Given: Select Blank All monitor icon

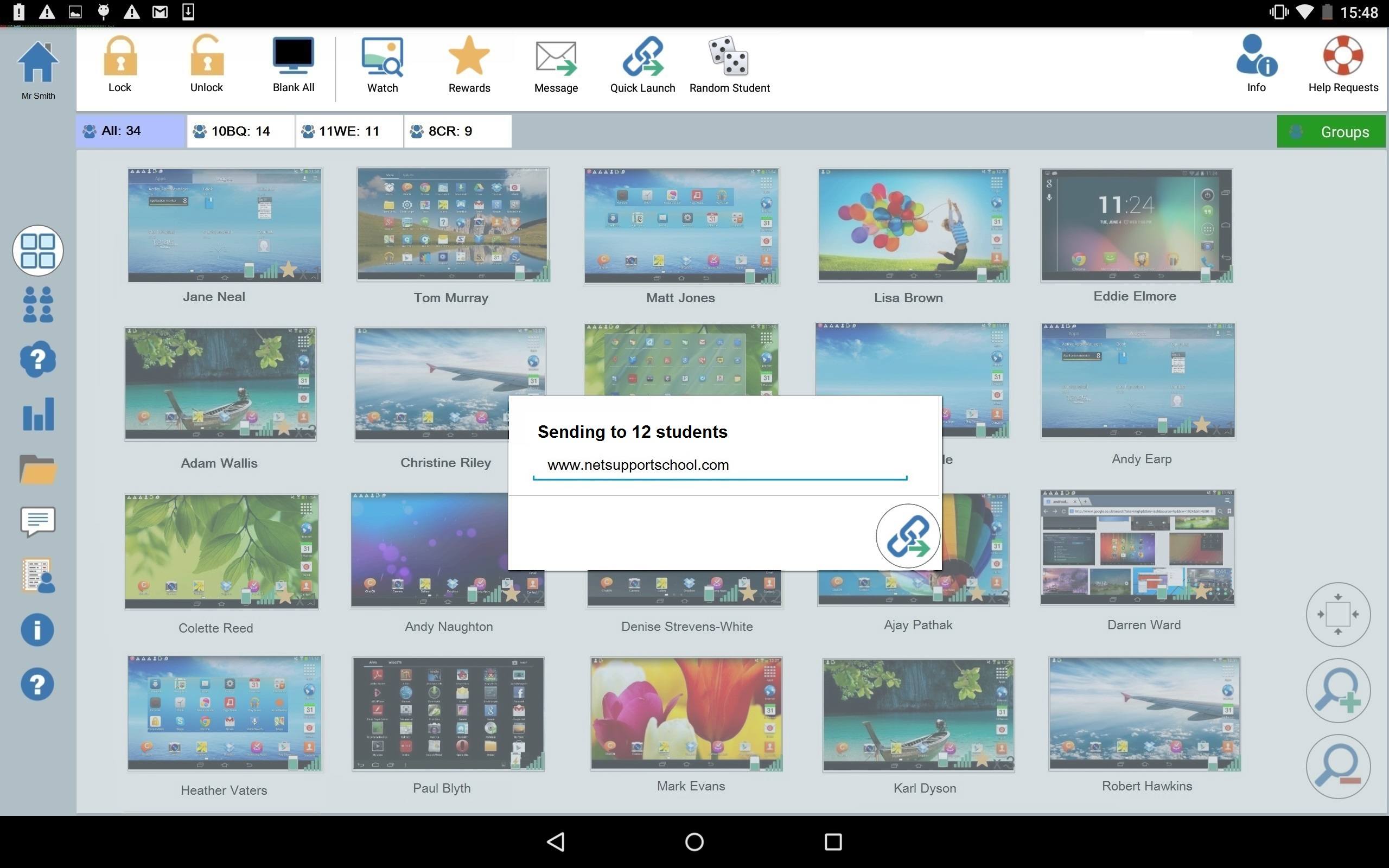Looking at the screenshot, I should [293, 56].
